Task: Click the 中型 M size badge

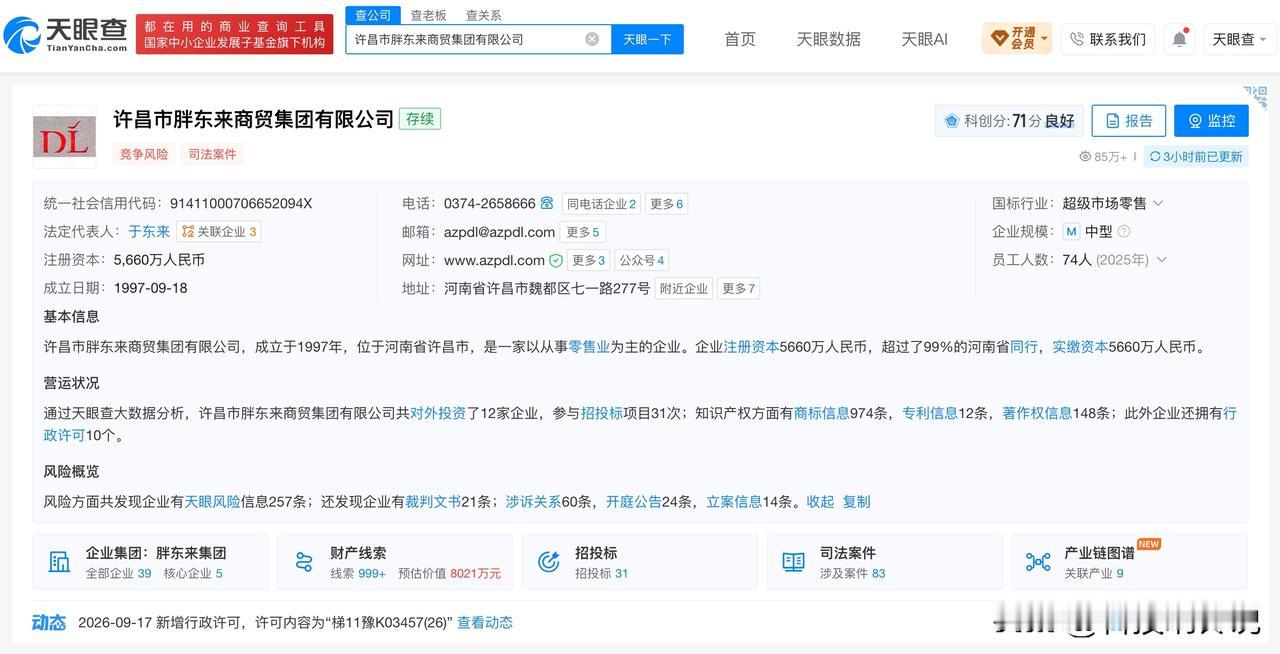Action: click(1071, 231)
